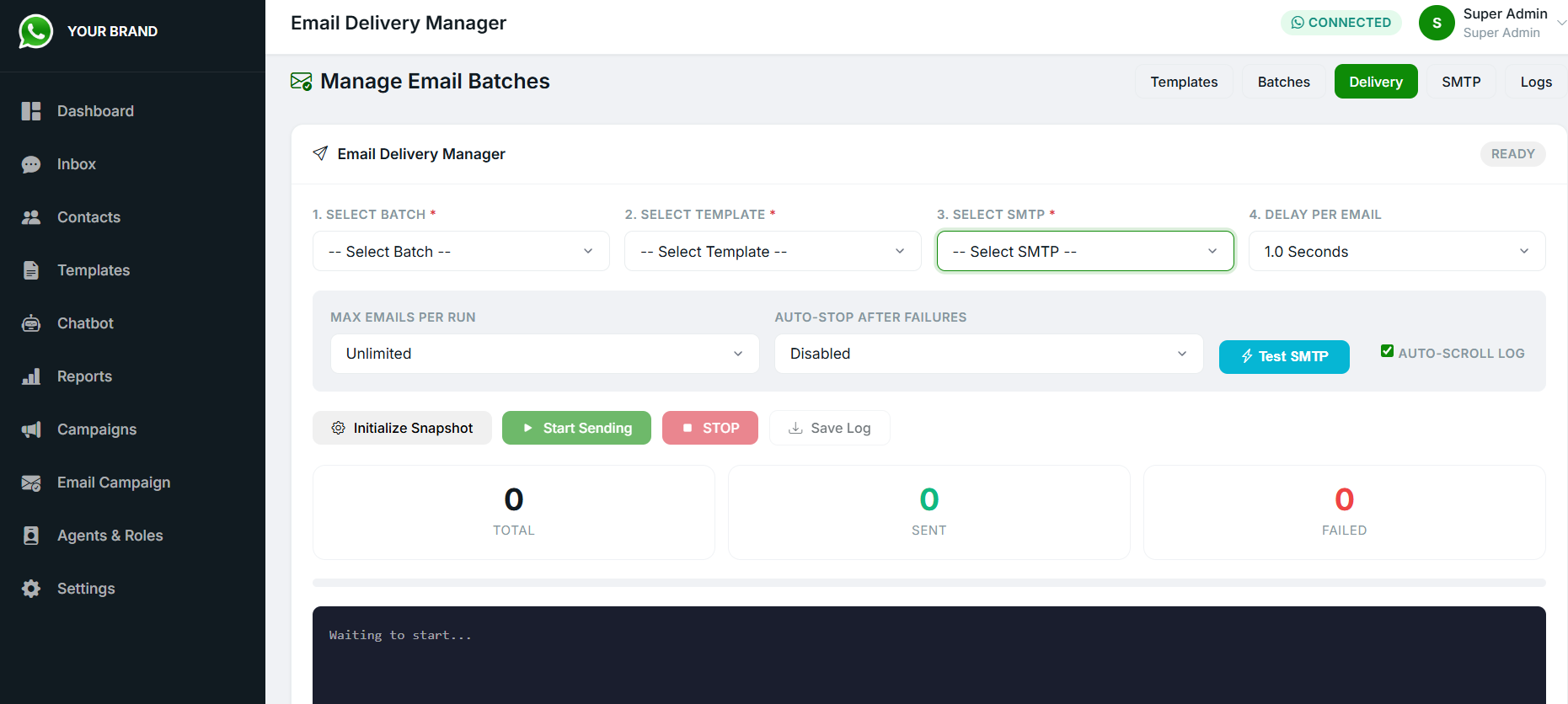Click the READY status badge
The width and height of the screenshot is (1568, 704).
1513,154
